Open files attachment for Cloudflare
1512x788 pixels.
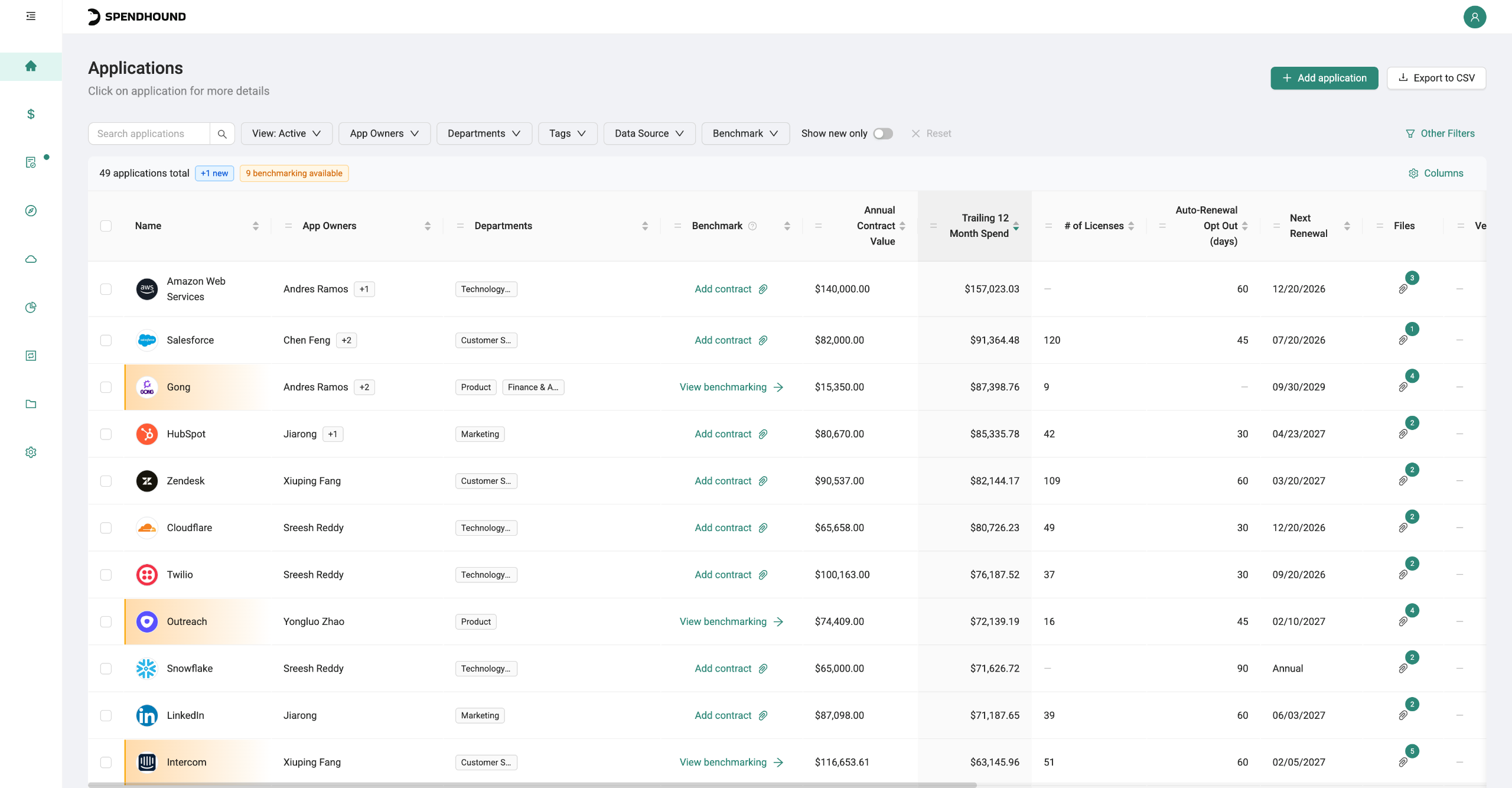click(x=1403, y=527)
